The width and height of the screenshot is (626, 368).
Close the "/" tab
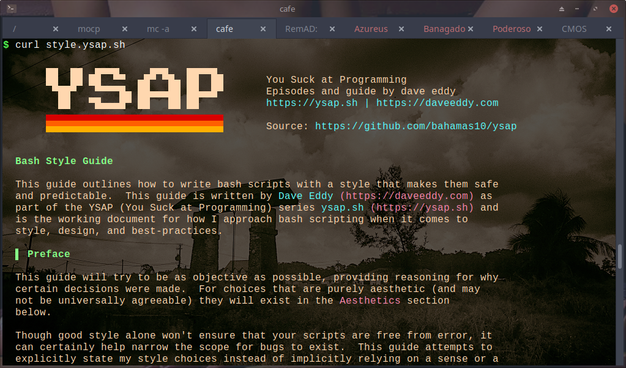[x=55, y=29]
